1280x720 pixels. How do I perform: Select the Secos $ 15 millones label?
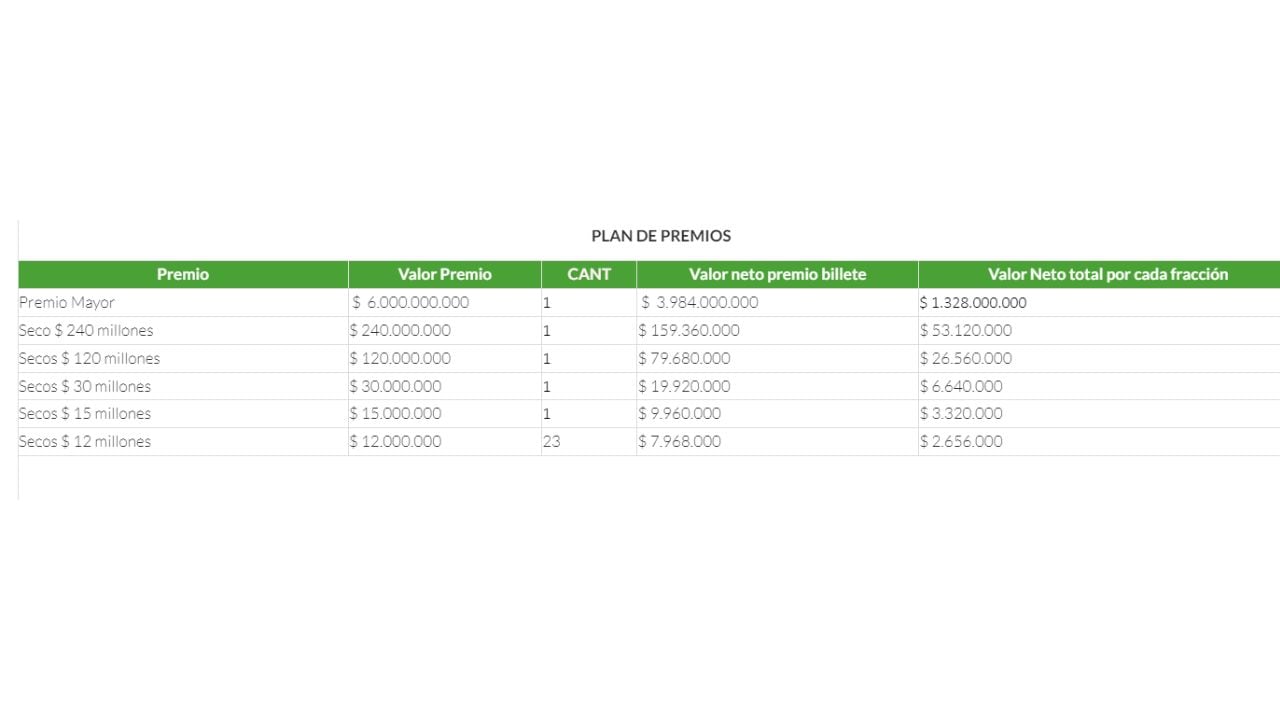[x=85, y=413]
